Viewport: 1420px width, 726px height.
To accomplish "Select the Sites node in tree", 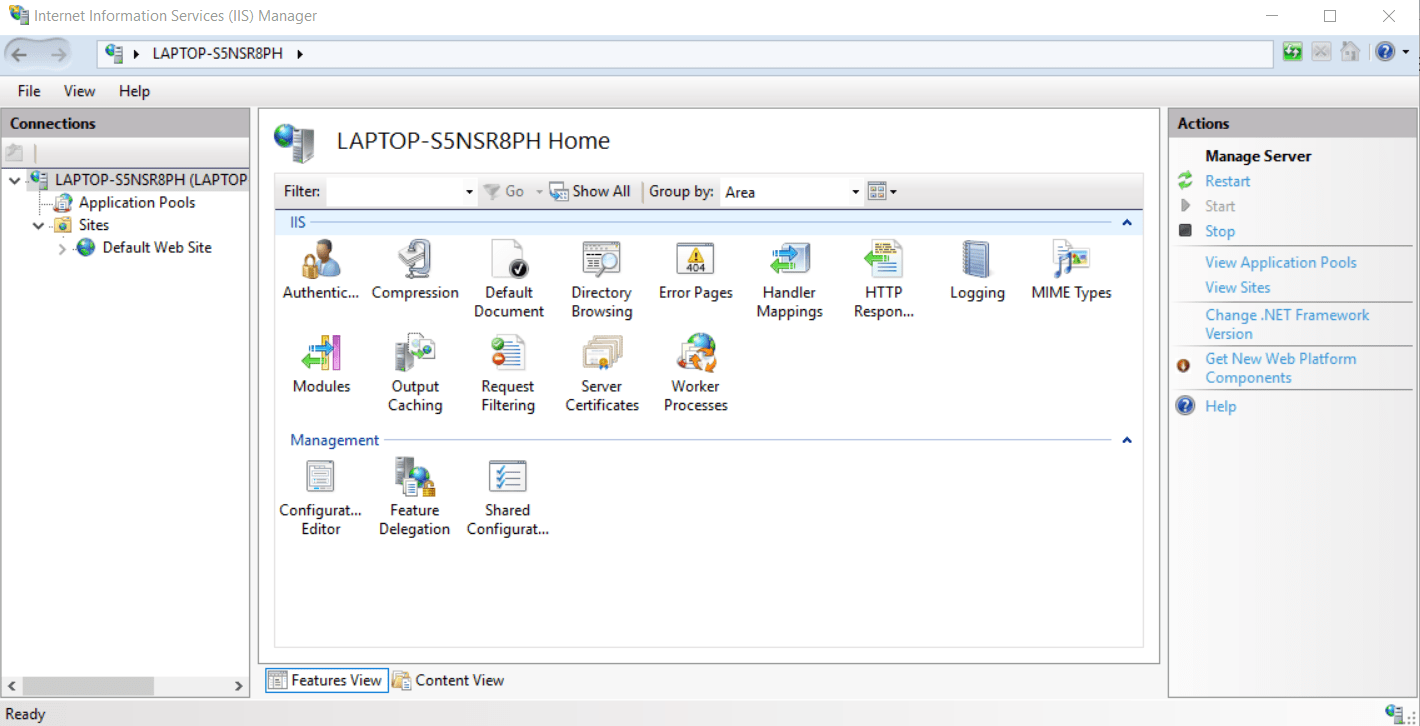I will pos(94,225).
